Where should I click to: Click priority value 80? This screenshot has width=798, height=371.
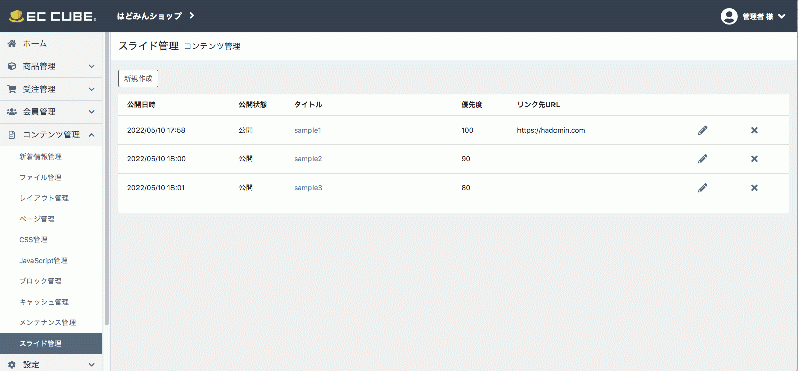(x=465, y=188)
